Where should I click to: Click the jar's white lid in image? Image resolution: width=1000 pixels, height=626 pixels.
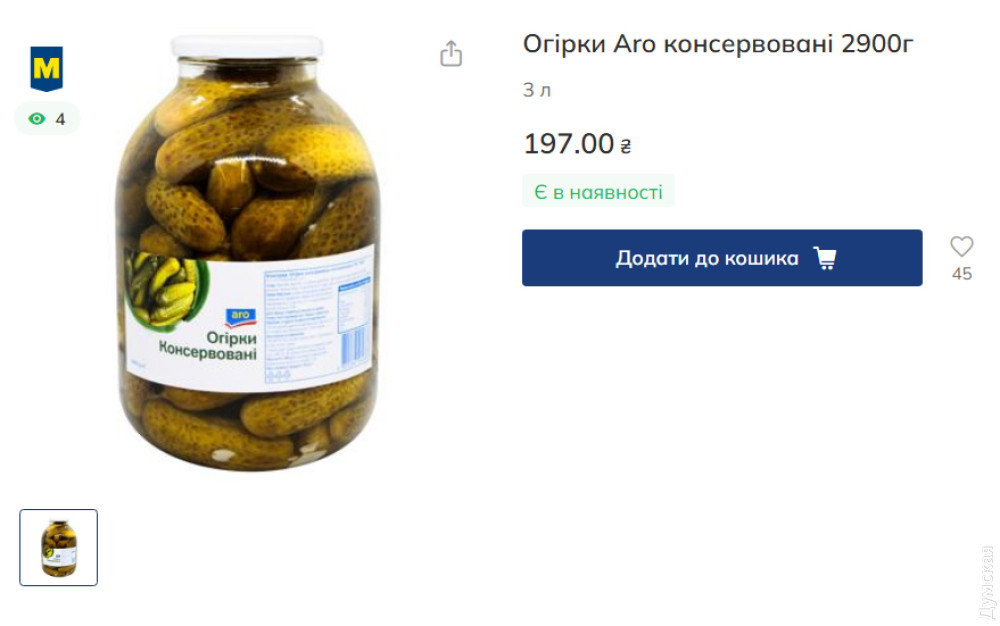[x=247, y=47]
